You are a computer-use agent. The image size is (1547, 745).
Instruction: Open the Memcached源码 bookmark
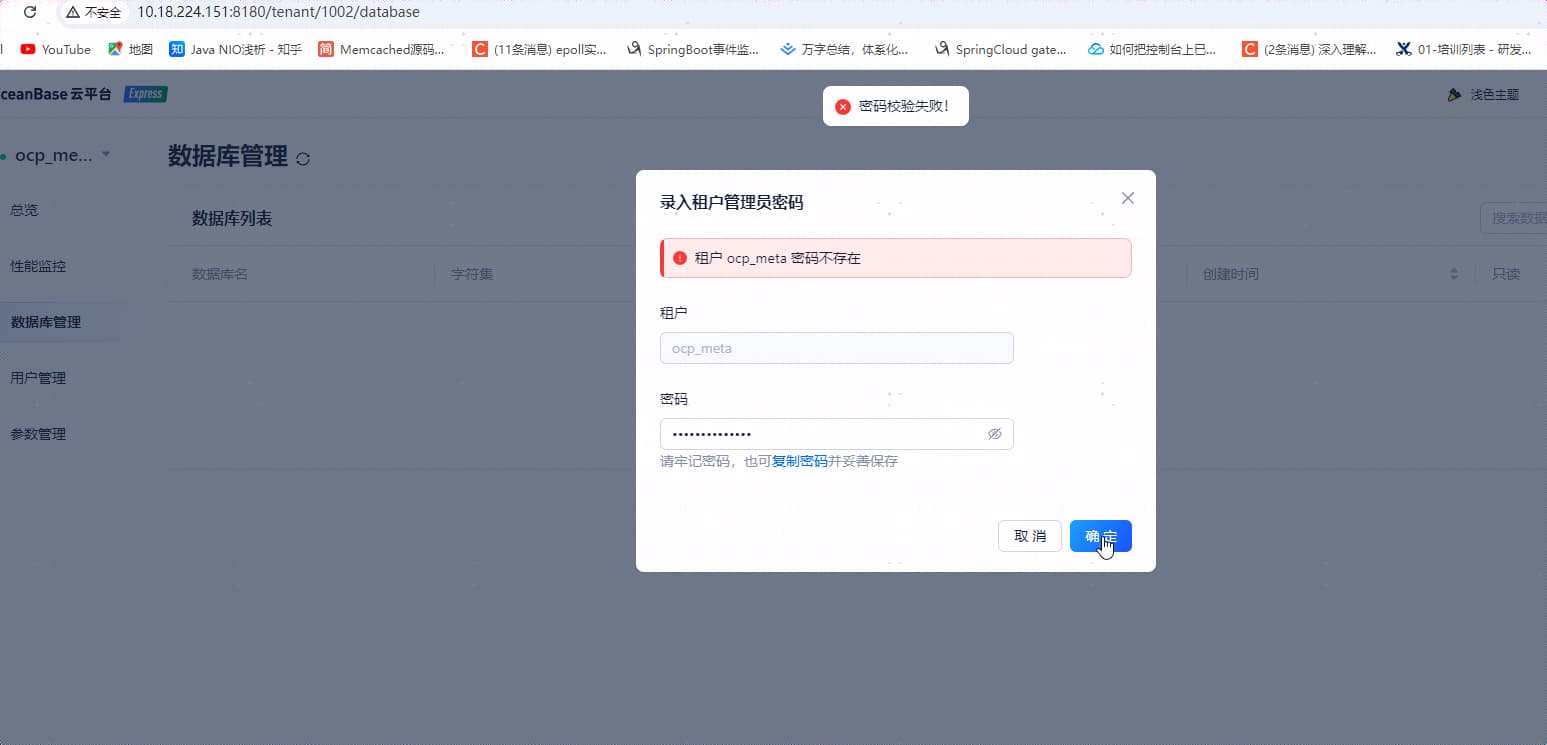click(x=381, y=49)
